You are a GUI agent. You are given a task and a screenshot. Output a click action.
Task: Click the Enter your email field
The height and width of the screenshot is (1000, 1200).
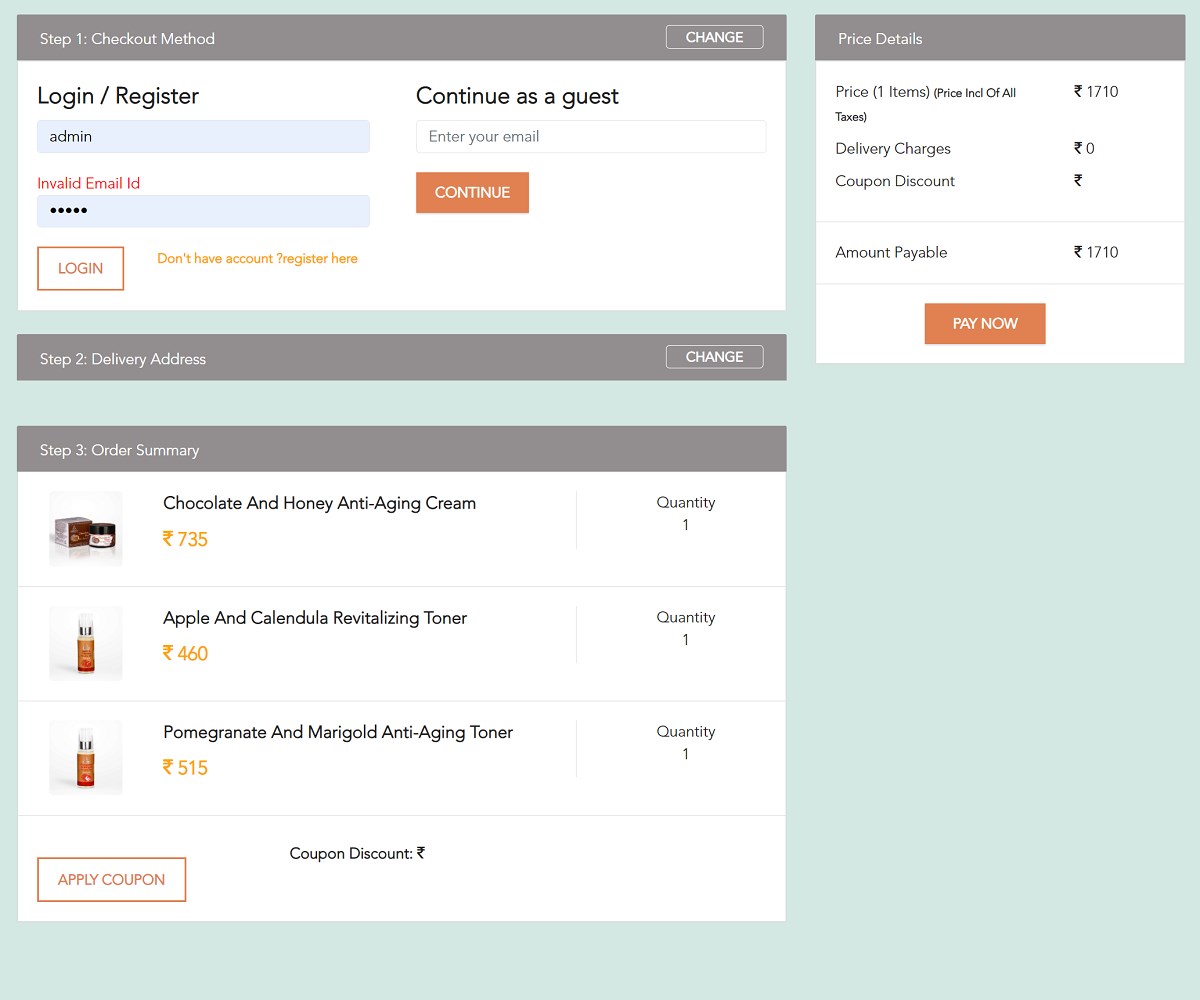590,136
